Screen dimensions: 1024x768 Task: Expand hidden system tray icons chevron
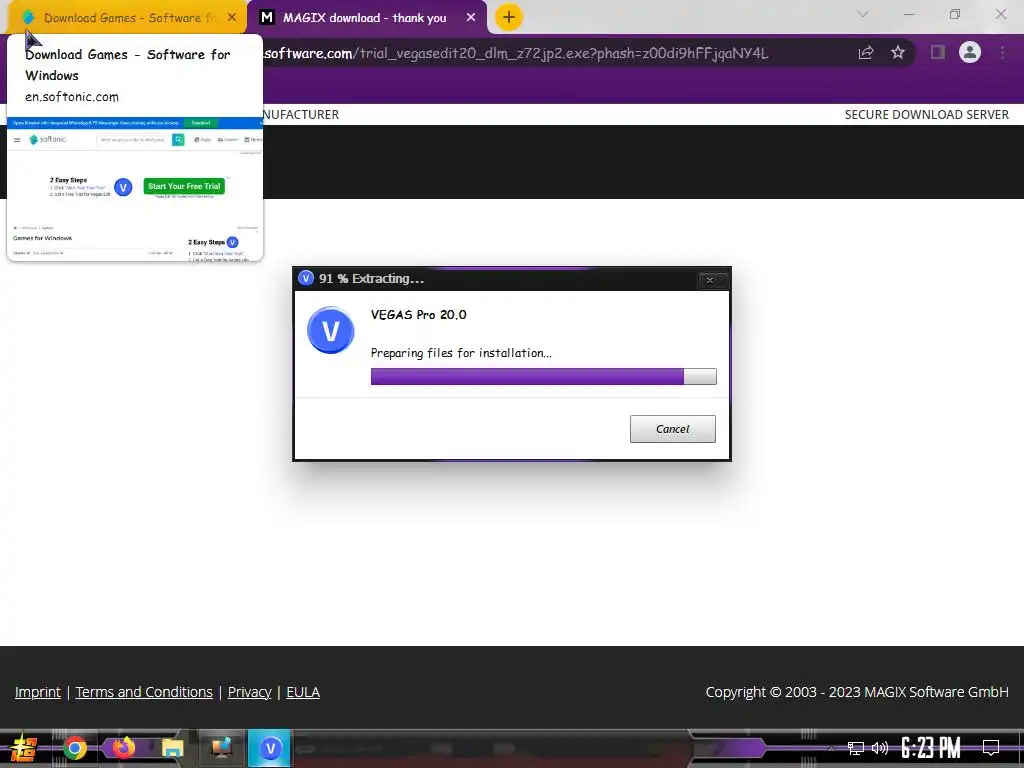coord(831,748)
